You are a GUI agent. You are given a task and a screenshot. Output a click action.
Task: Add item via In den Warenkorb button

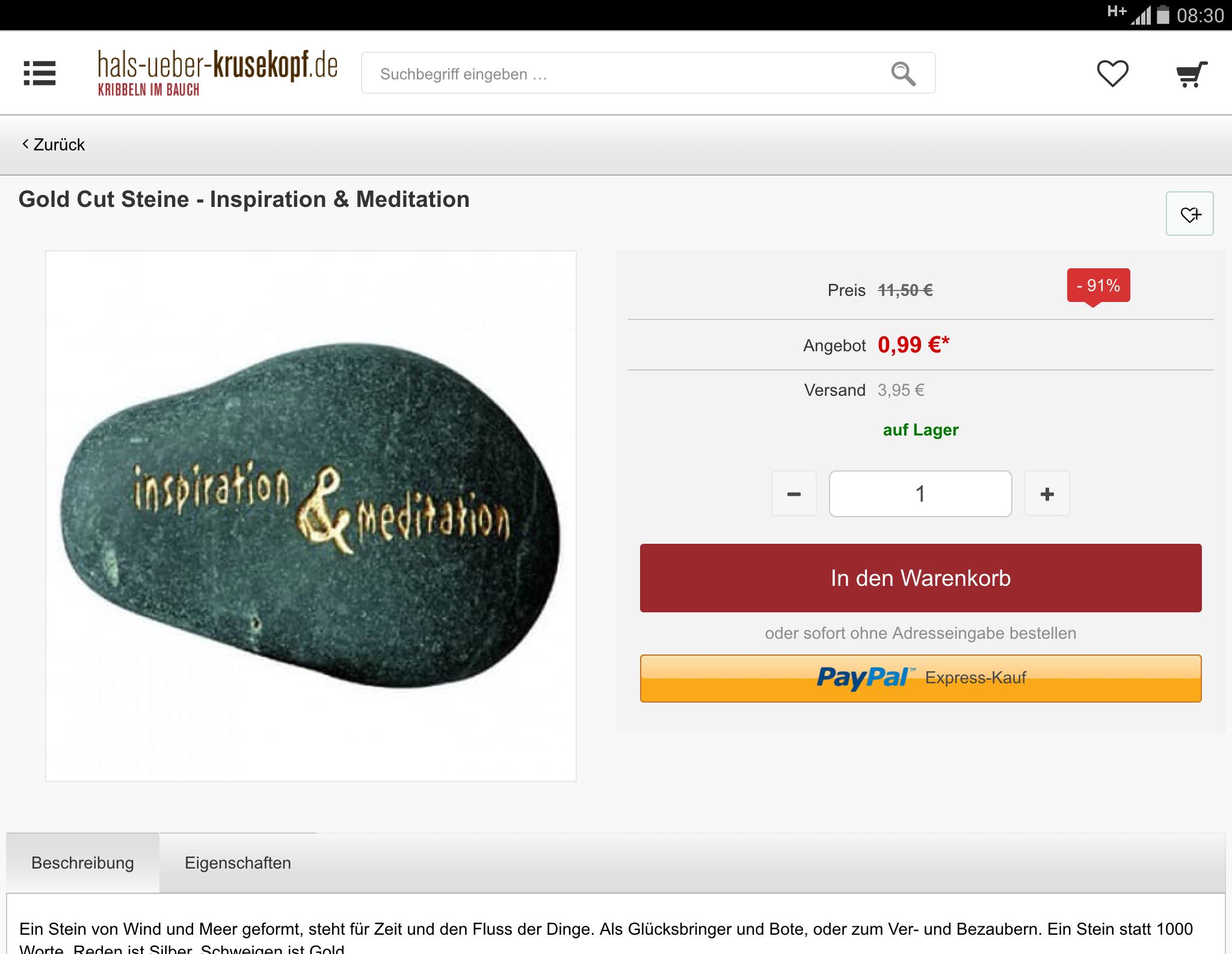tap(920, 578)
